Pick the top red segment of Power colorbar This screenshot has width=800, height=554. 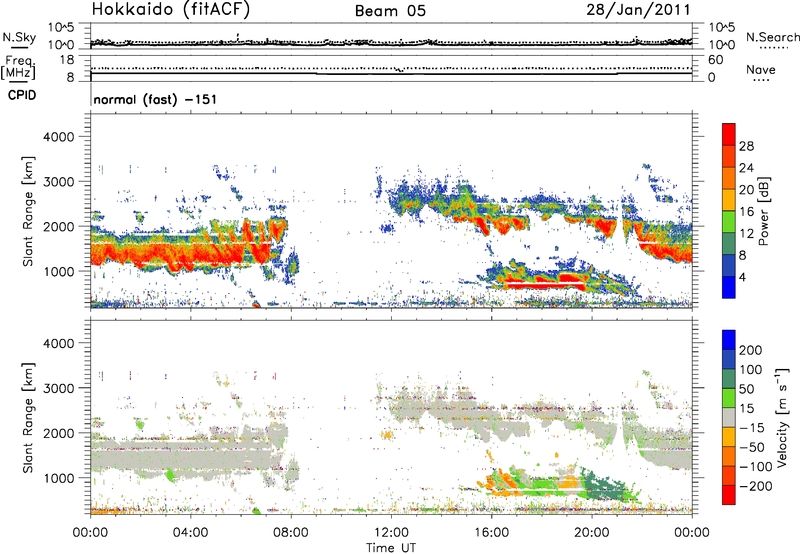coord(729,135)
